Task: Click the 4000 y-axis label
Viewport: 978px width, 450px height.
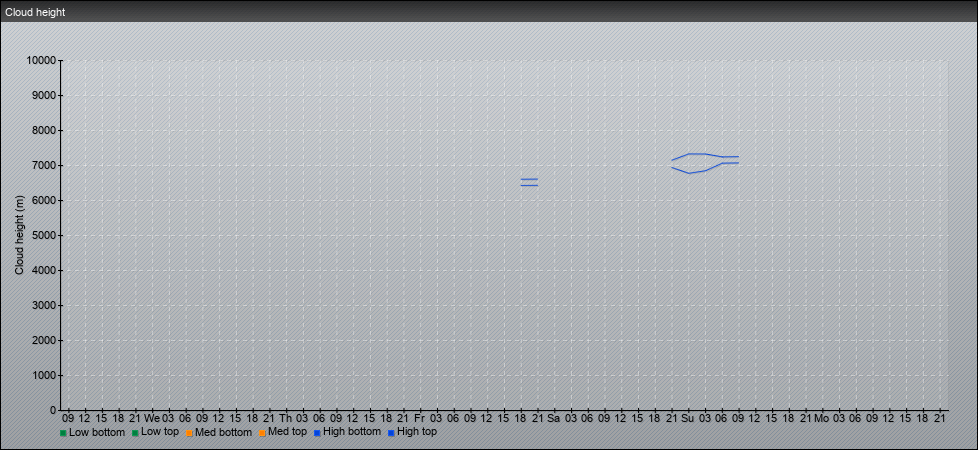Action: tap(44, 270)
